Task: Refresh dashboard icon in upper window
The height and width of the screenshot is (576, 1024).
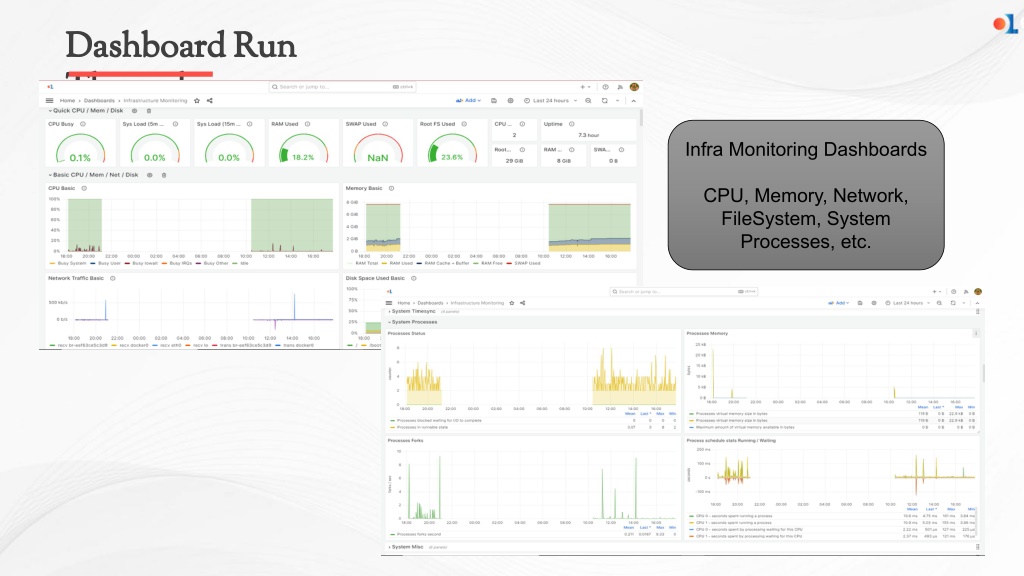Action: (605, 101)
